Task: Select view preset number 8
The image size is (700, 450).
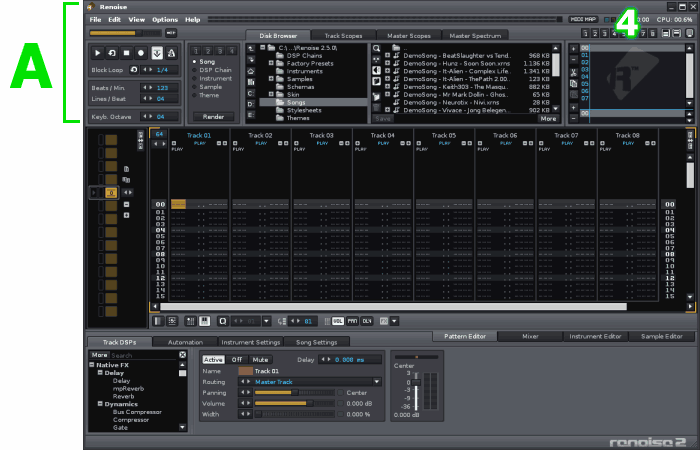Action: [653, 33]
